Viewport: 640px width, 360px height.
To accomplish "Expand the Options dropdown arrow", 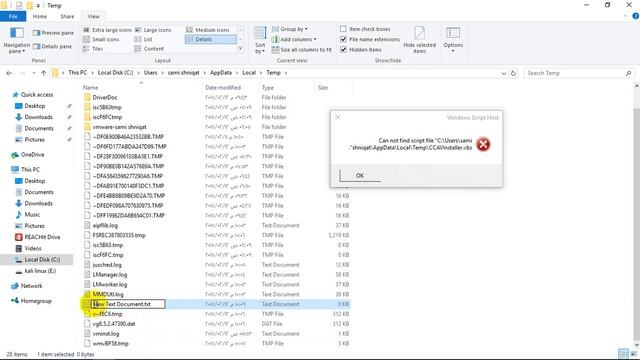I will pyautogui.click(x=453, y=51).
